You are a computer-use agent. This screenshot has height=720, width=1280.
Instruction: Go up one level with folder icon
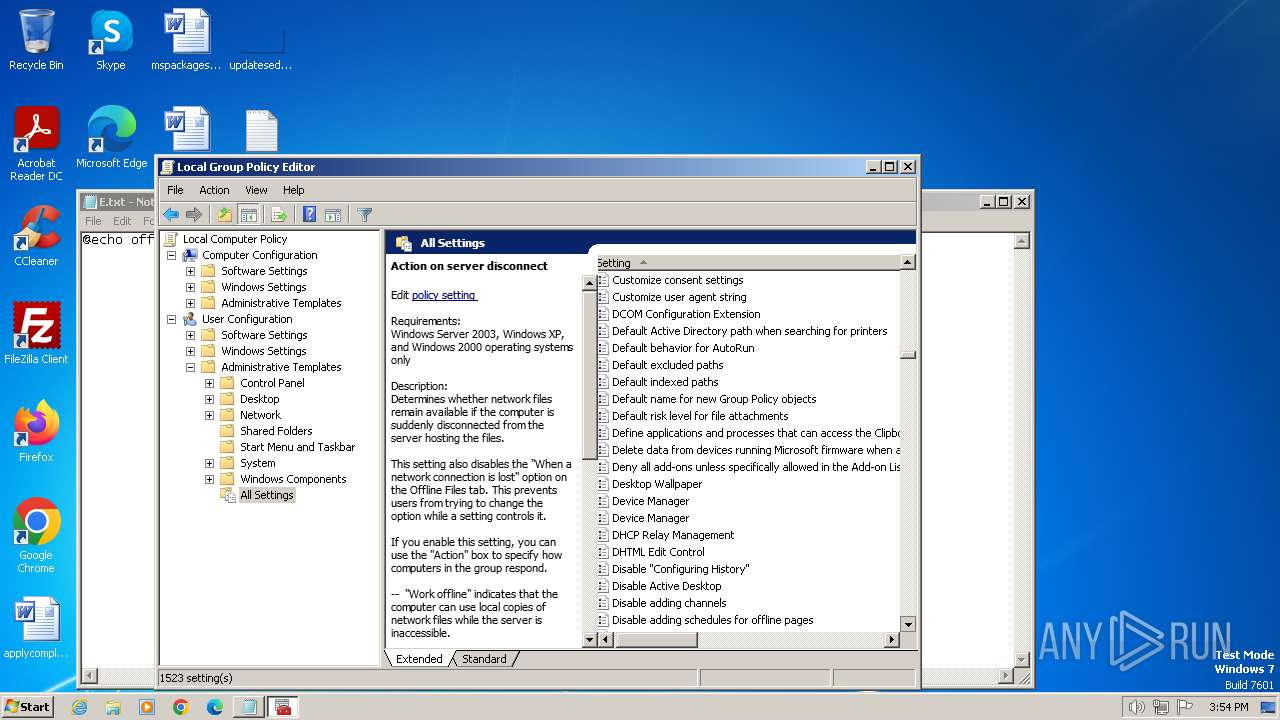(x=225, y=215)
